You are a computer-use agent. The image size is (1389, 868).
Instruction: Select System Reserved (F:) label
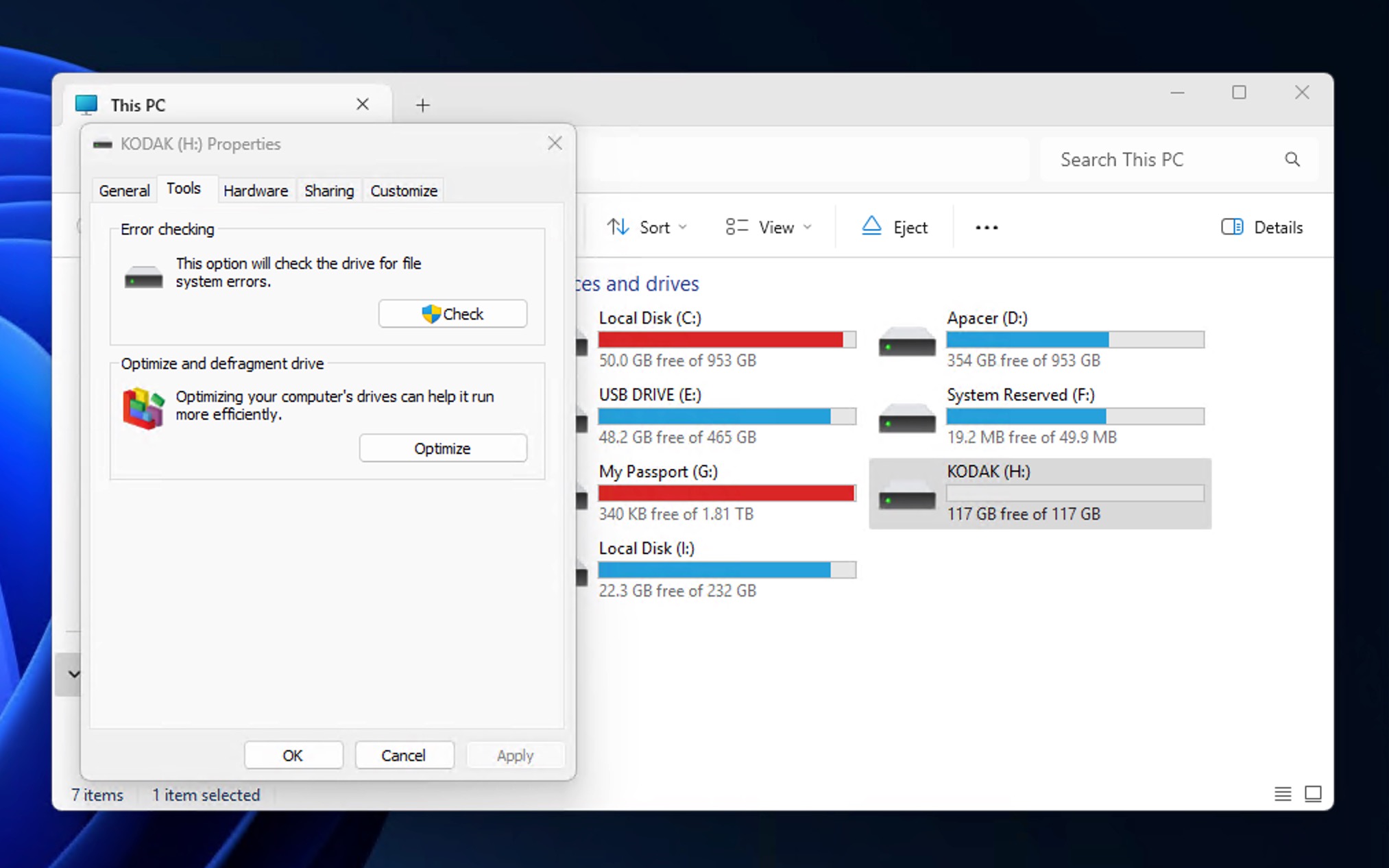click(1021, 395)
